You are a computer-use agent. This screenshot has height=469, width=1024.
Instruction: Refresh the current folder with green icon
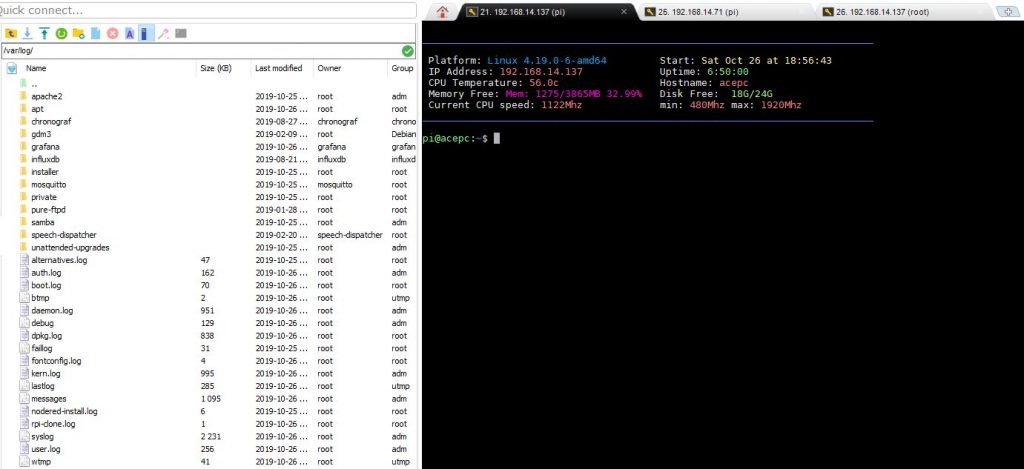pos(61,33)
